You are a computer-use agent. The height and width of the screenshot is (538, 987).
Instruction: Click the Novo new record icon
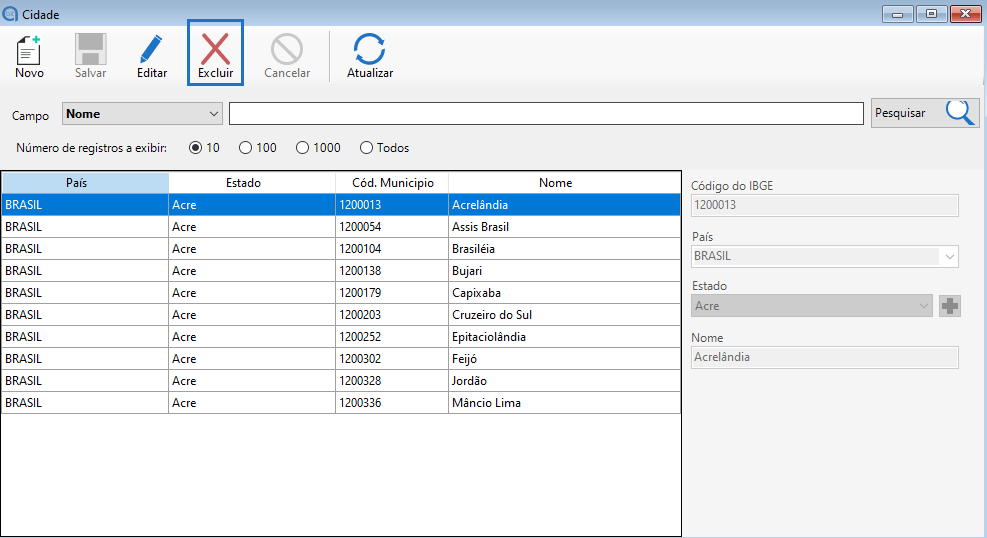(x=29, y=50)
